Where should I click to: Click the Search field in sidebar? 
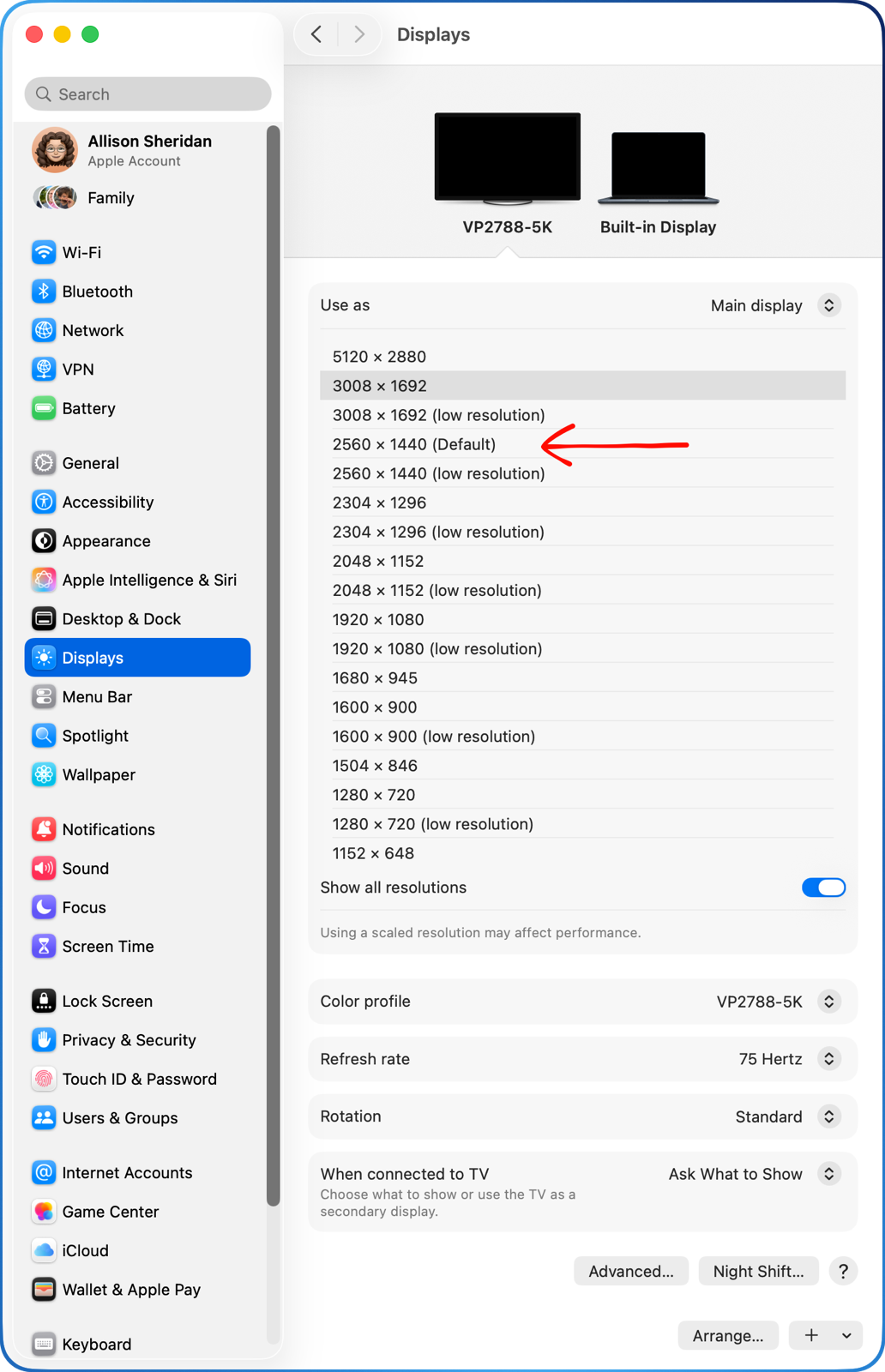(147, 94)
